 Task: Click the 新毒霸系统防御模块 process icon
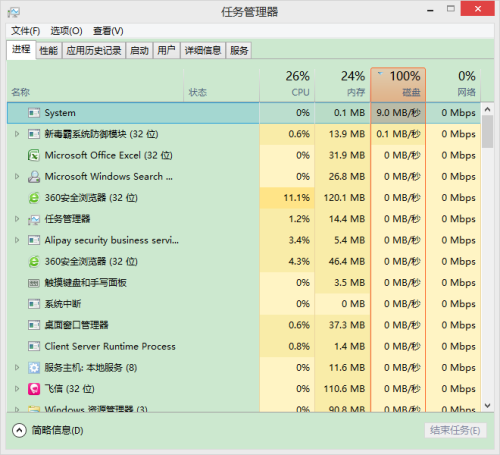coord(34,134)
